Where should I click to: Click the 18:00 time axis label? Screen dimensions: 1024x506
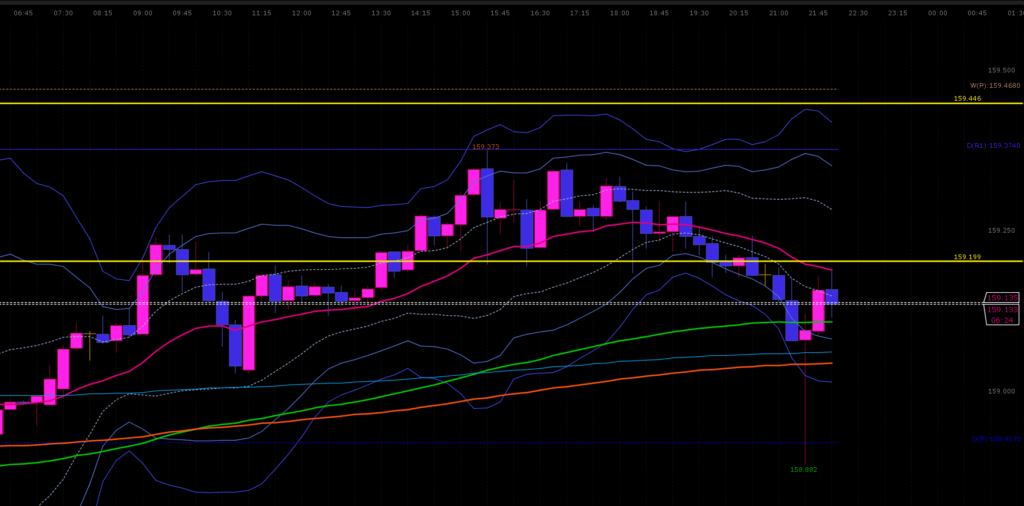(619, 13)
